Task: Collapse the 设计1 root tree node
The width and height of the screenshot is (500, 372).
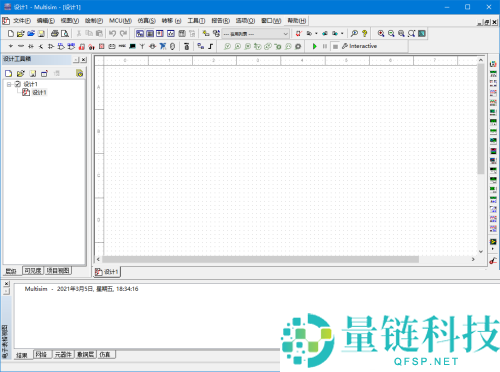Action: [x=9, y=84]
